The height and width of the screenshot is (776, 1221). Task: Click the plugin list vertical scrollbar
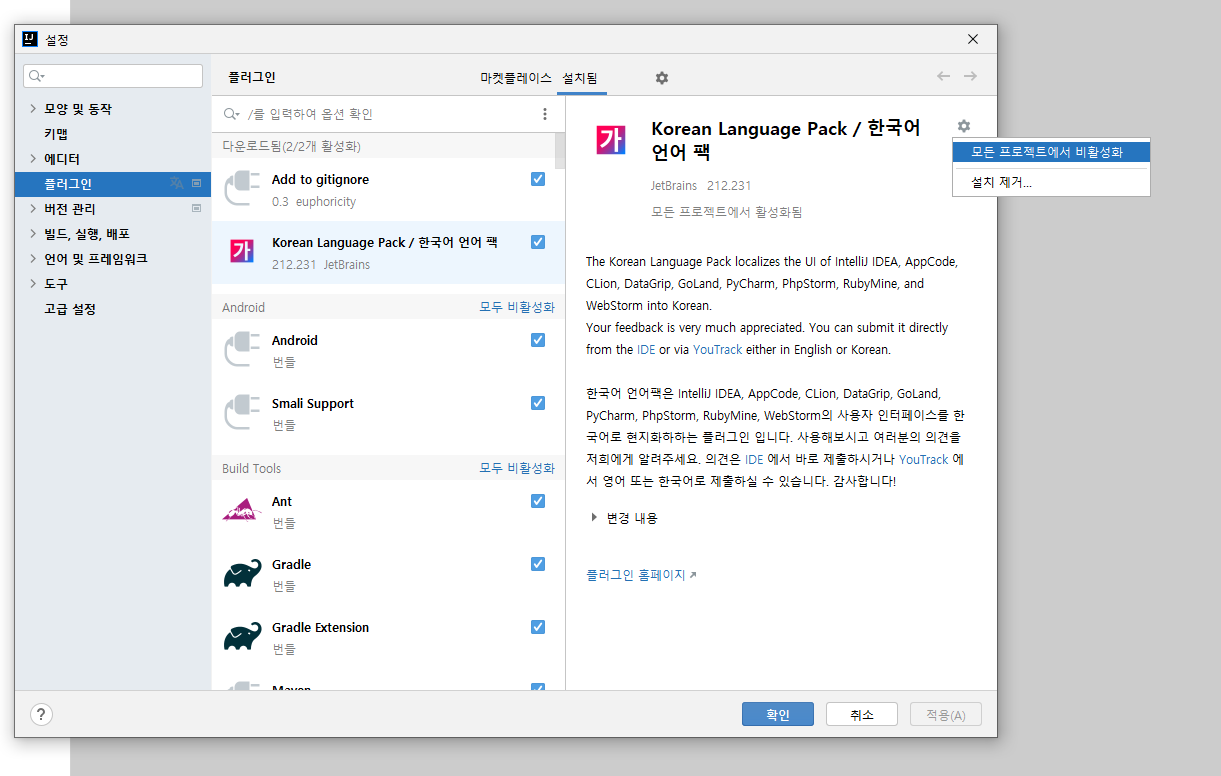click(560, 150)
